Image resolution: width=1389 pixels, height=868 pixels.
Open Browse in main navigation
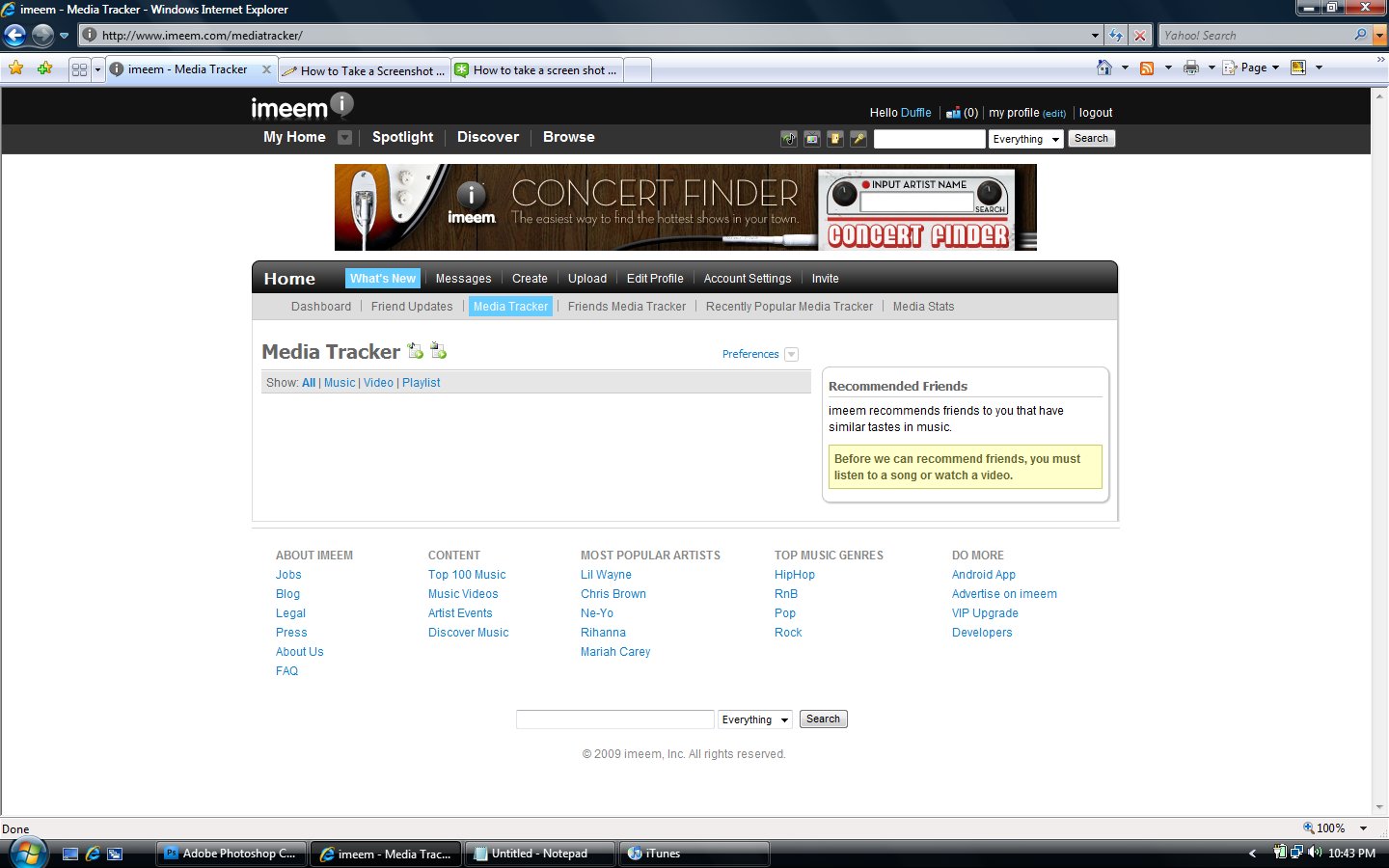click(x=569, y=137)
